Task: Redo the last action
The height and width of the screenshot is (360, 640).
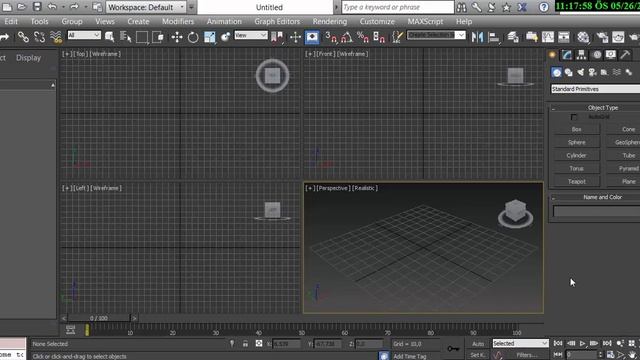Action: 74,7
